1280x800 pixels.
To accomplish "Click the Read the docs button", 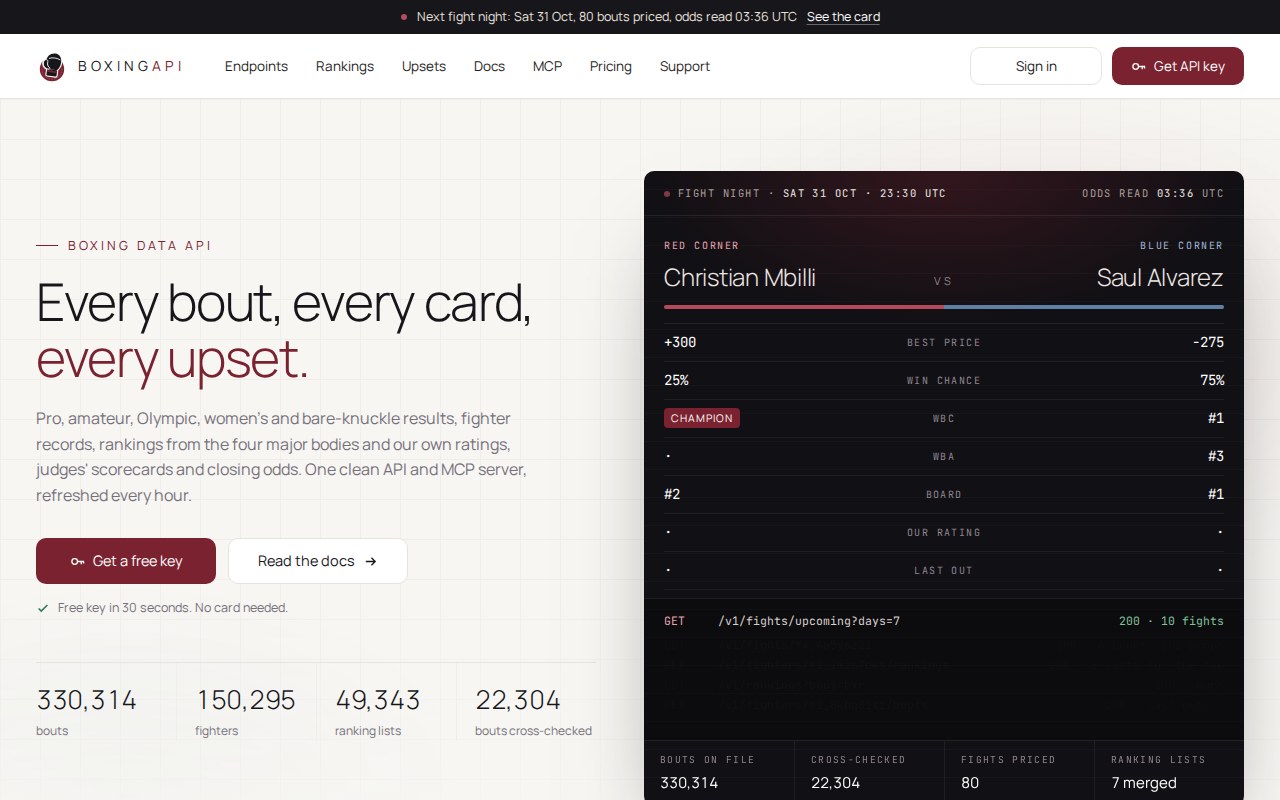I will pyautogui.click(x=318, y=561).
